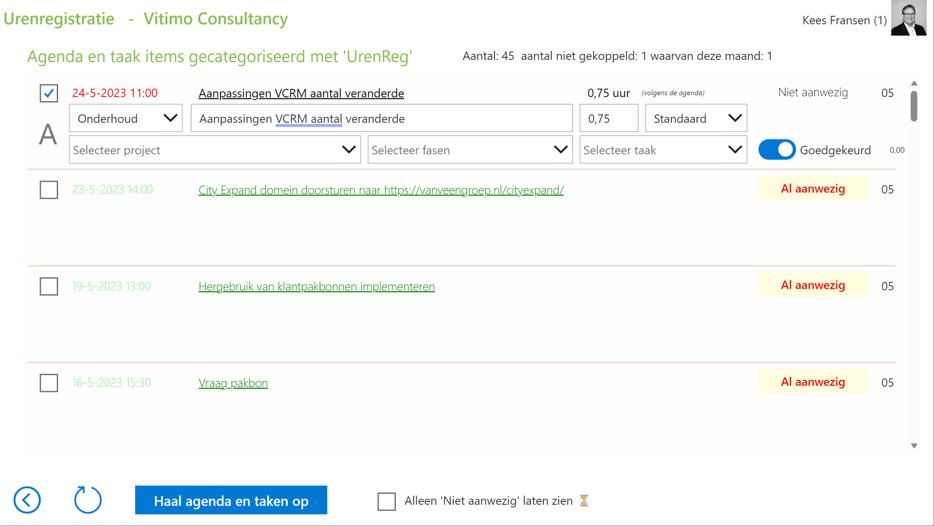The width and height of the screenshot is (934, 526).
Task: Open the Onderhoud category dropdown
Action: pos(125,118)
